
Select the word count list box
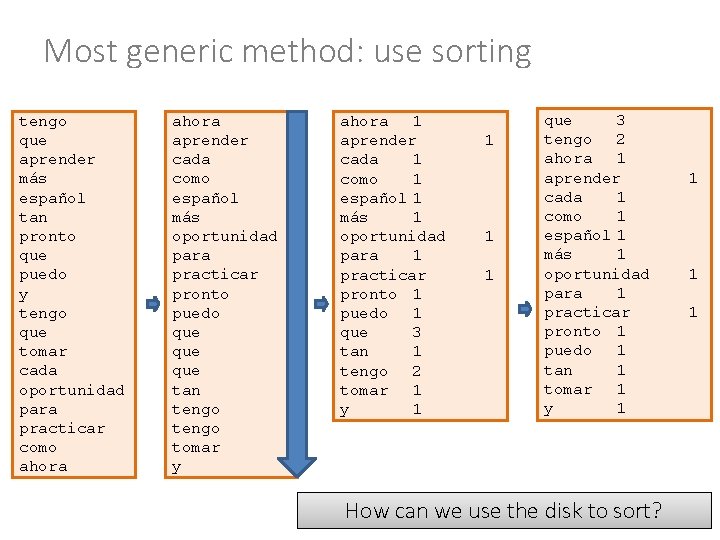(417, 265)
